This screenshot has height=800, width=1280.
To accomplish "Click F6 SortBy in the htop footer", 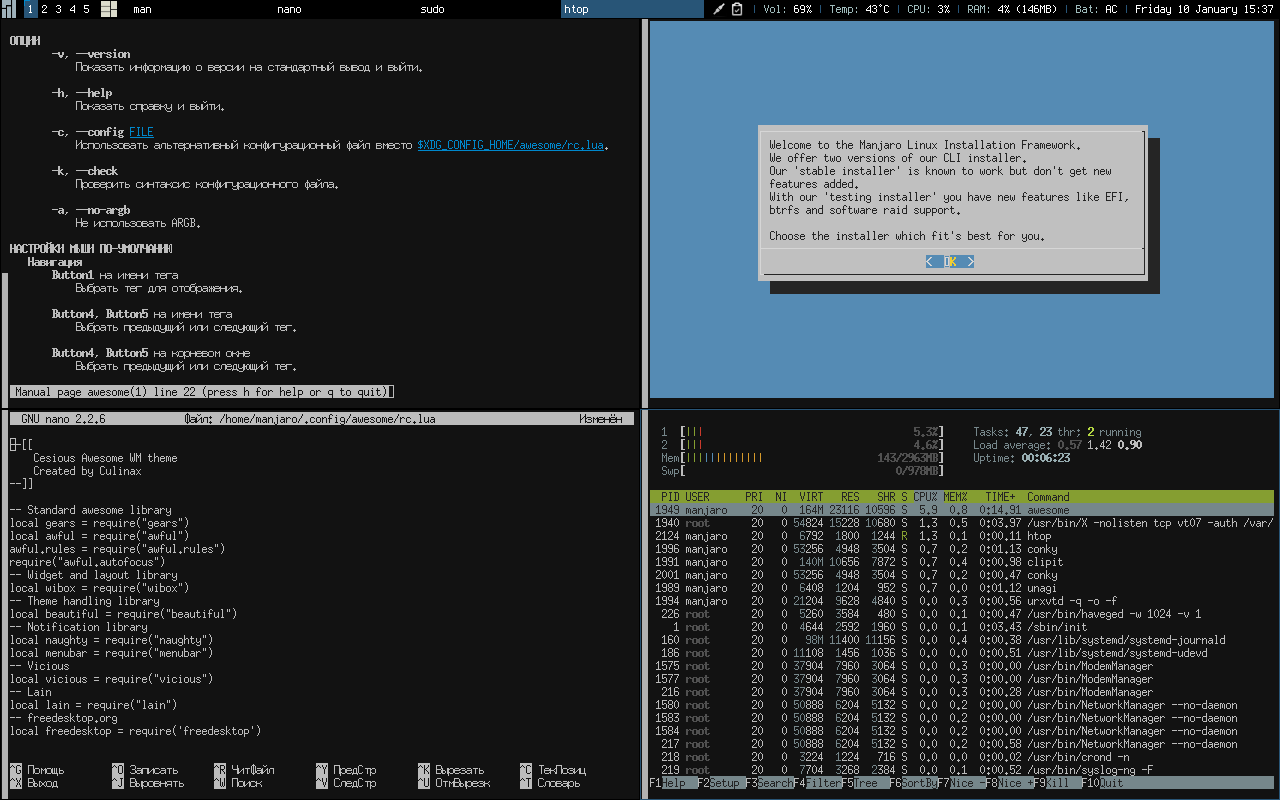I will click(913, 783).
